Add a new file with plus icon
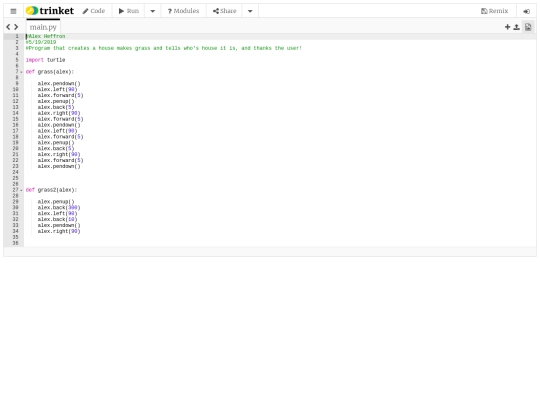The height and width of the screenshot is (405, 540). pyautogui.click(x=507, y=27)
